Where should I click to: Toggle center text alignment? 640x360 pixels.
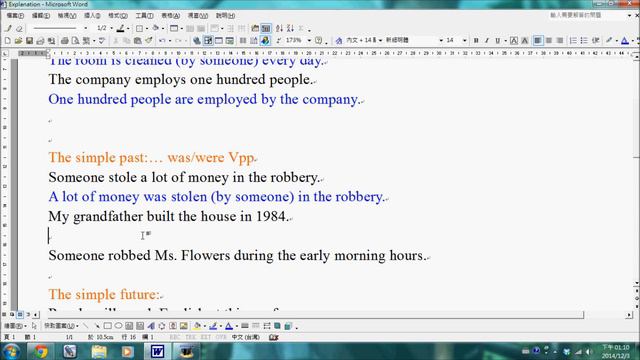(549, 40)
